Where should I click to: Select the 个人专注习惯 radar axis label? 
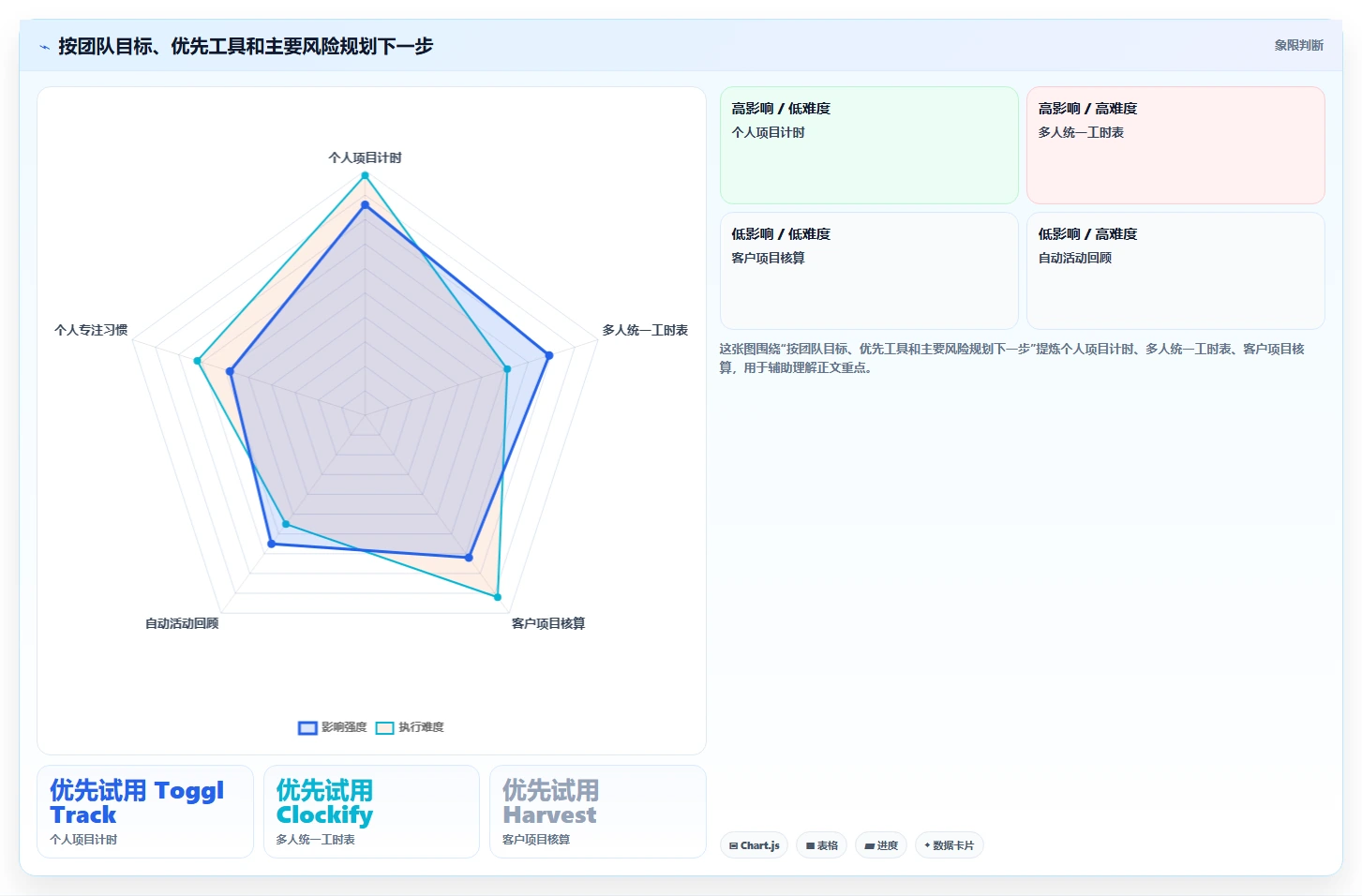point(91,330)
